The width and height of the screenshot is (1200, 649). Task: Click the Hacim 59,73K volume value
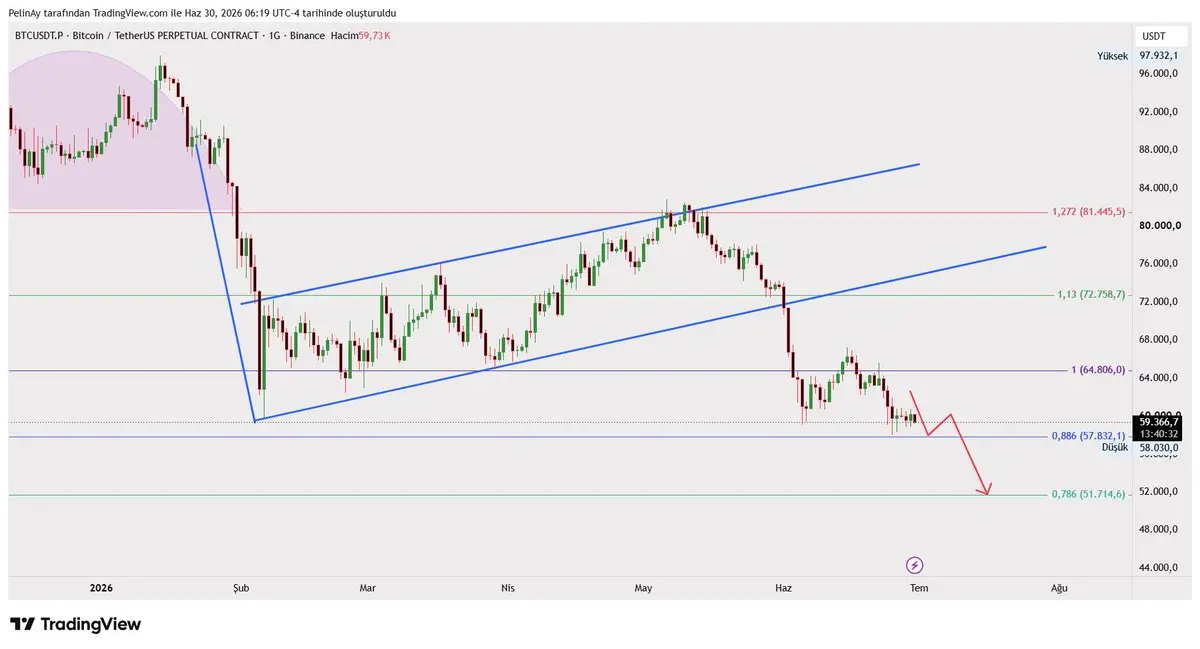click(359, 35)
